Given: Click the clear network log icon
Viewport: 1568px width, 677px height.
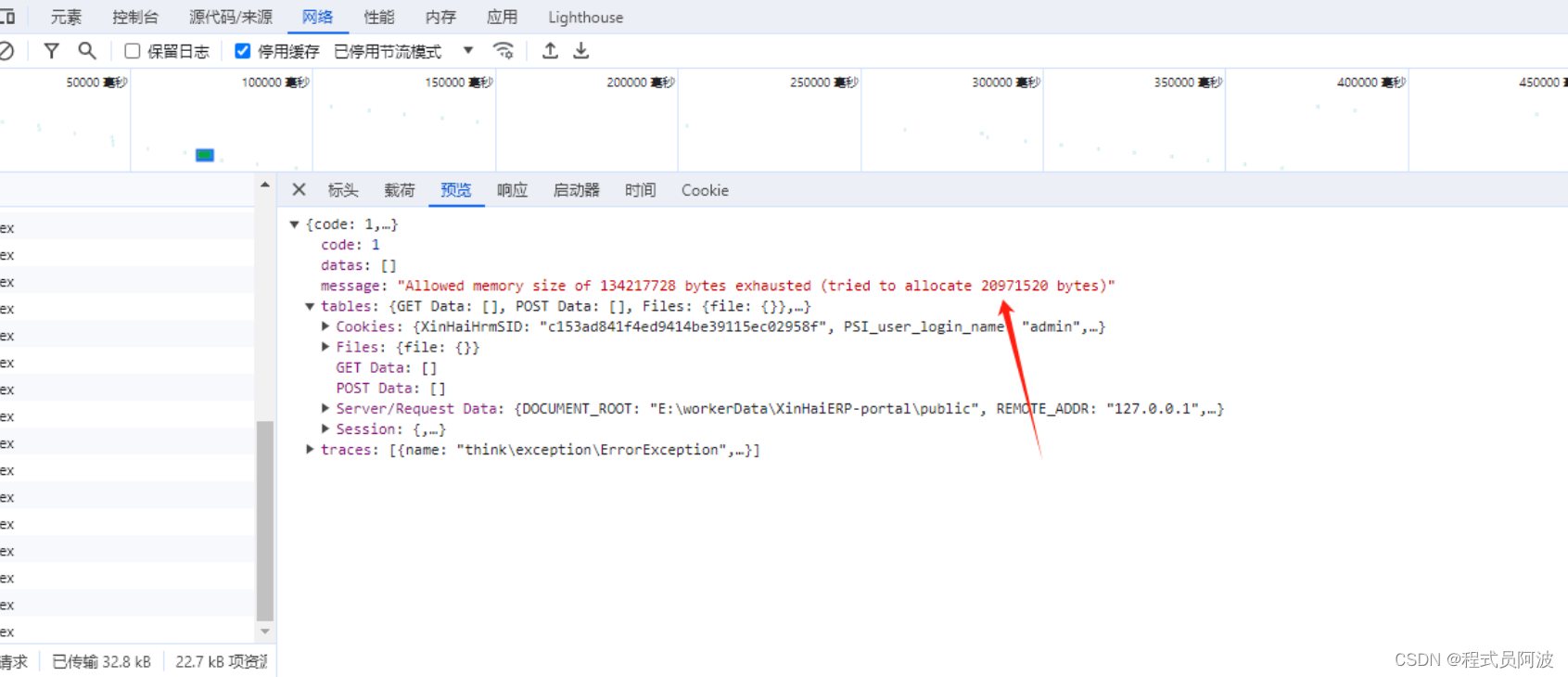Looking at the screenshot, I should click(6, 51).
